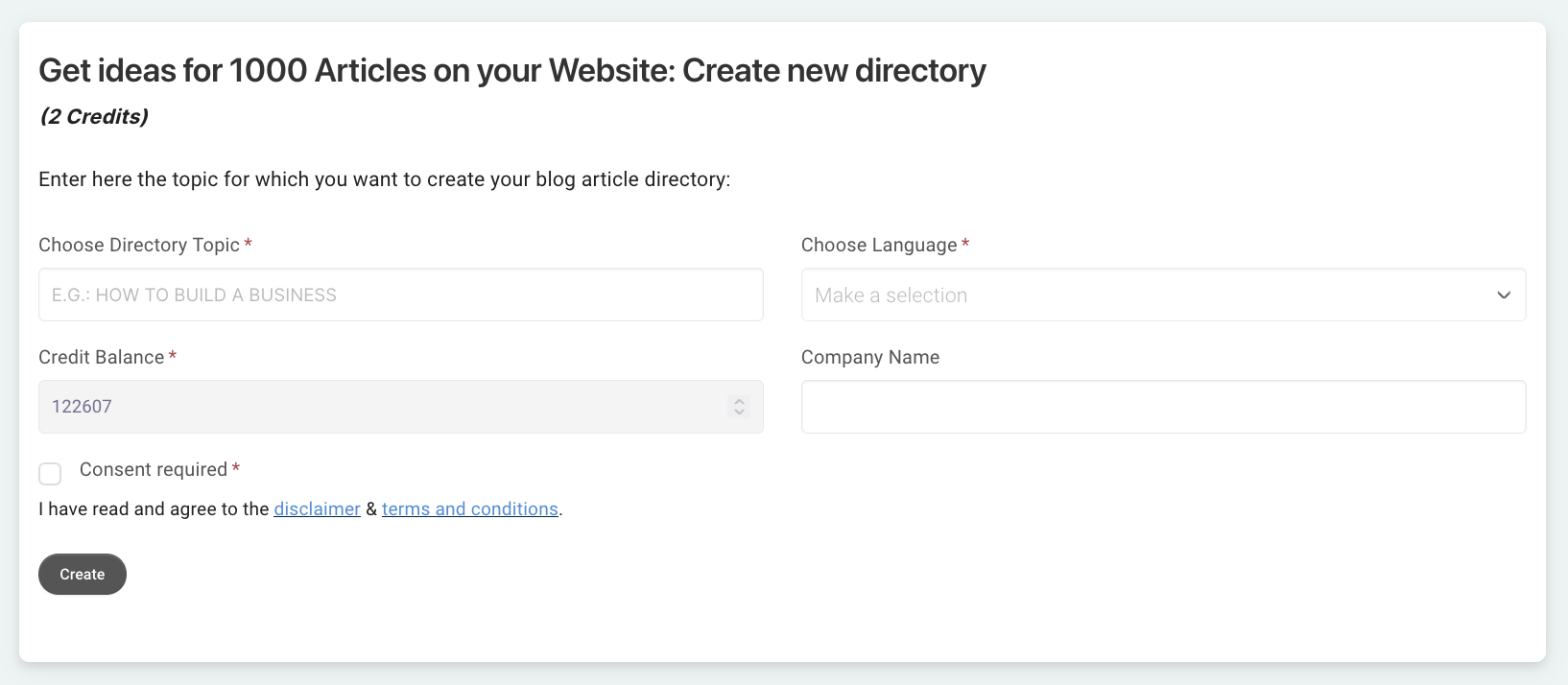The height and width of the screenshot is (685, 1568).
Task: Increase Credit Balance using the up arrow
Action: coord(739,401)
